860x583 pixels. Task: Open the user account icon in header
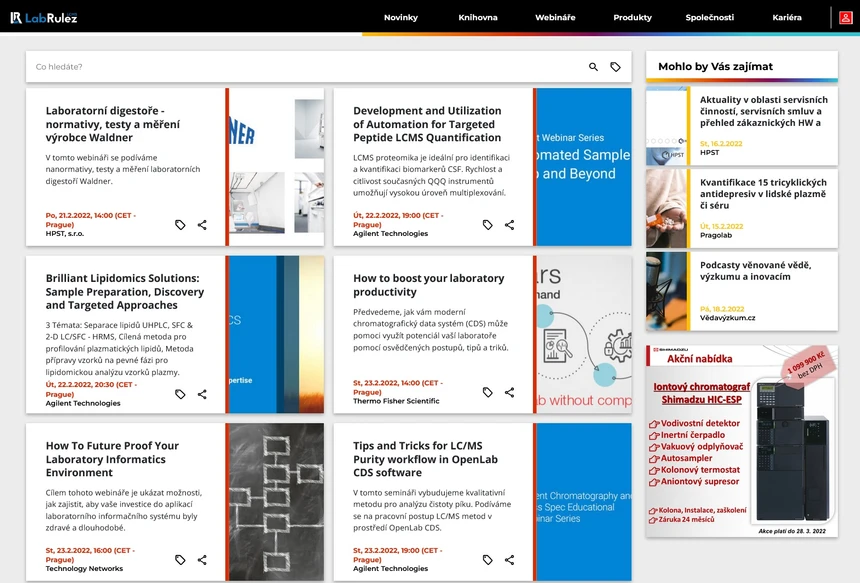coord(845,18)
